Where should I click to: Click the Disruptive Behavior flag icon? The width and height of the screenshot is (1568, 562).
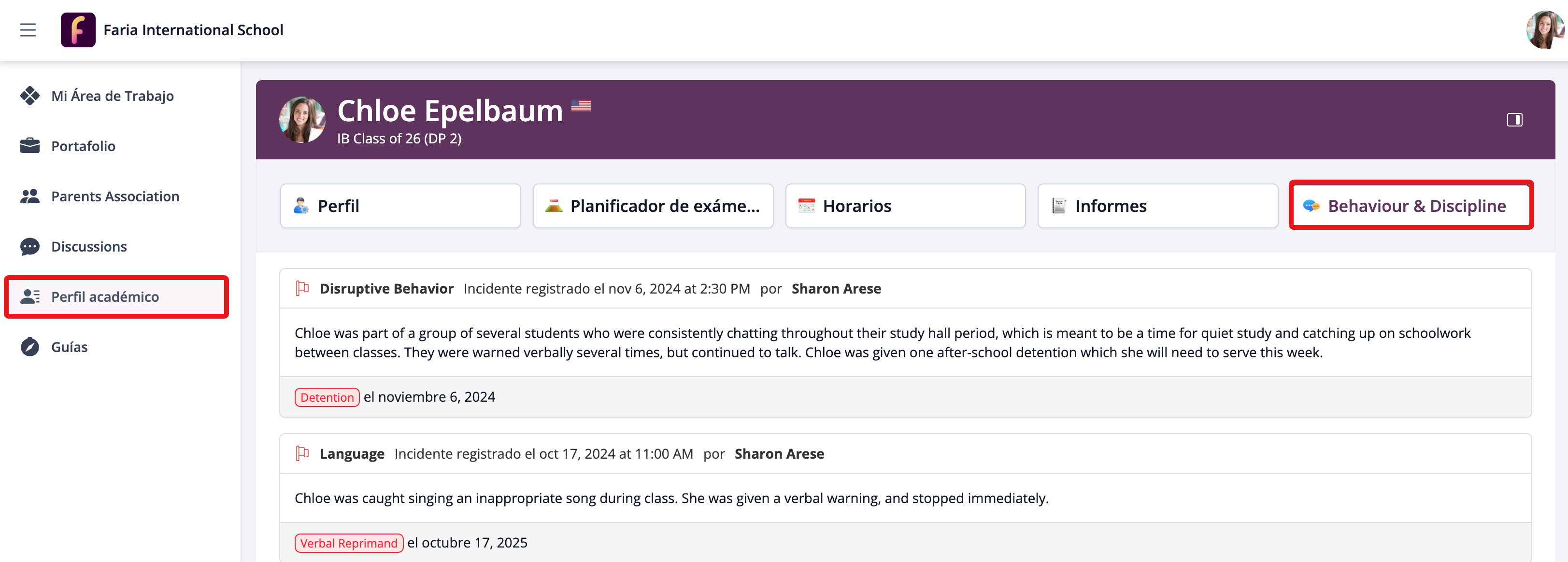click(x=302, y=288)
